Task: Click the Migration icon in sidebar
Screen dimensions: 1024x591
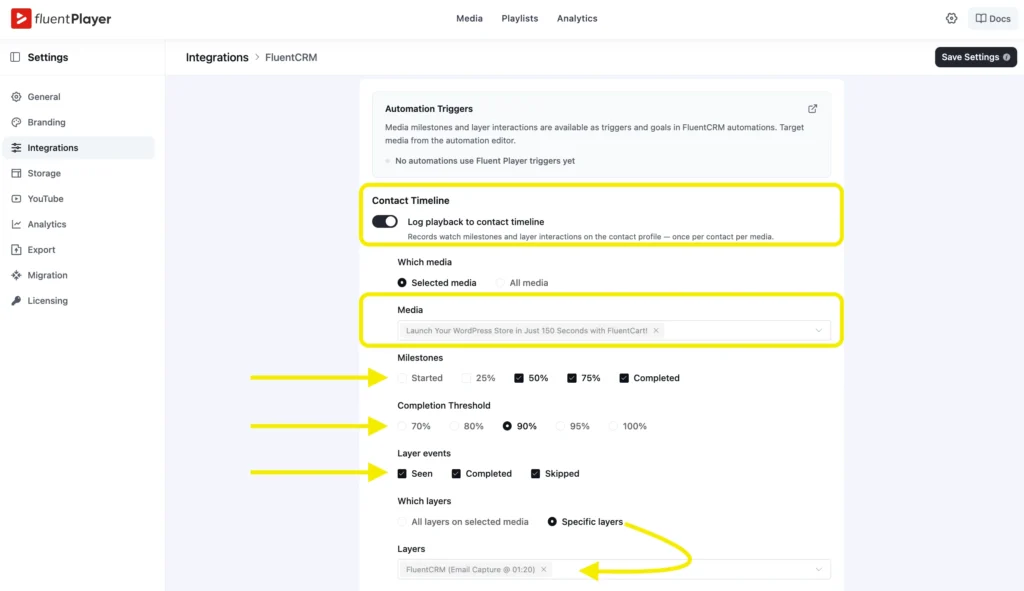Action: (16, 275)
